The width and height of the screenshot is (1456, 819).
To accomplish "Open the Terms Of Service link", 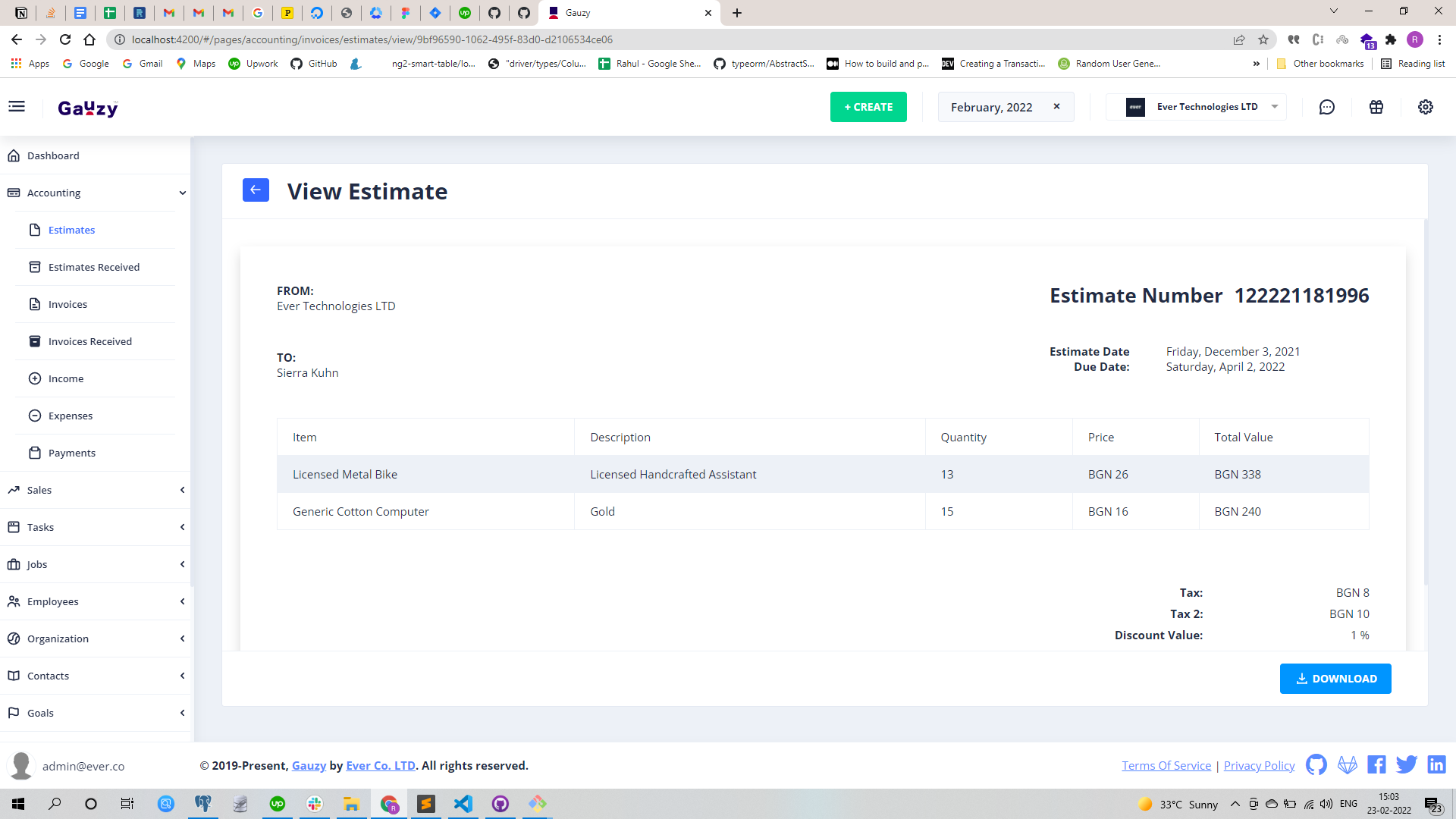I will coord(1166,766).
